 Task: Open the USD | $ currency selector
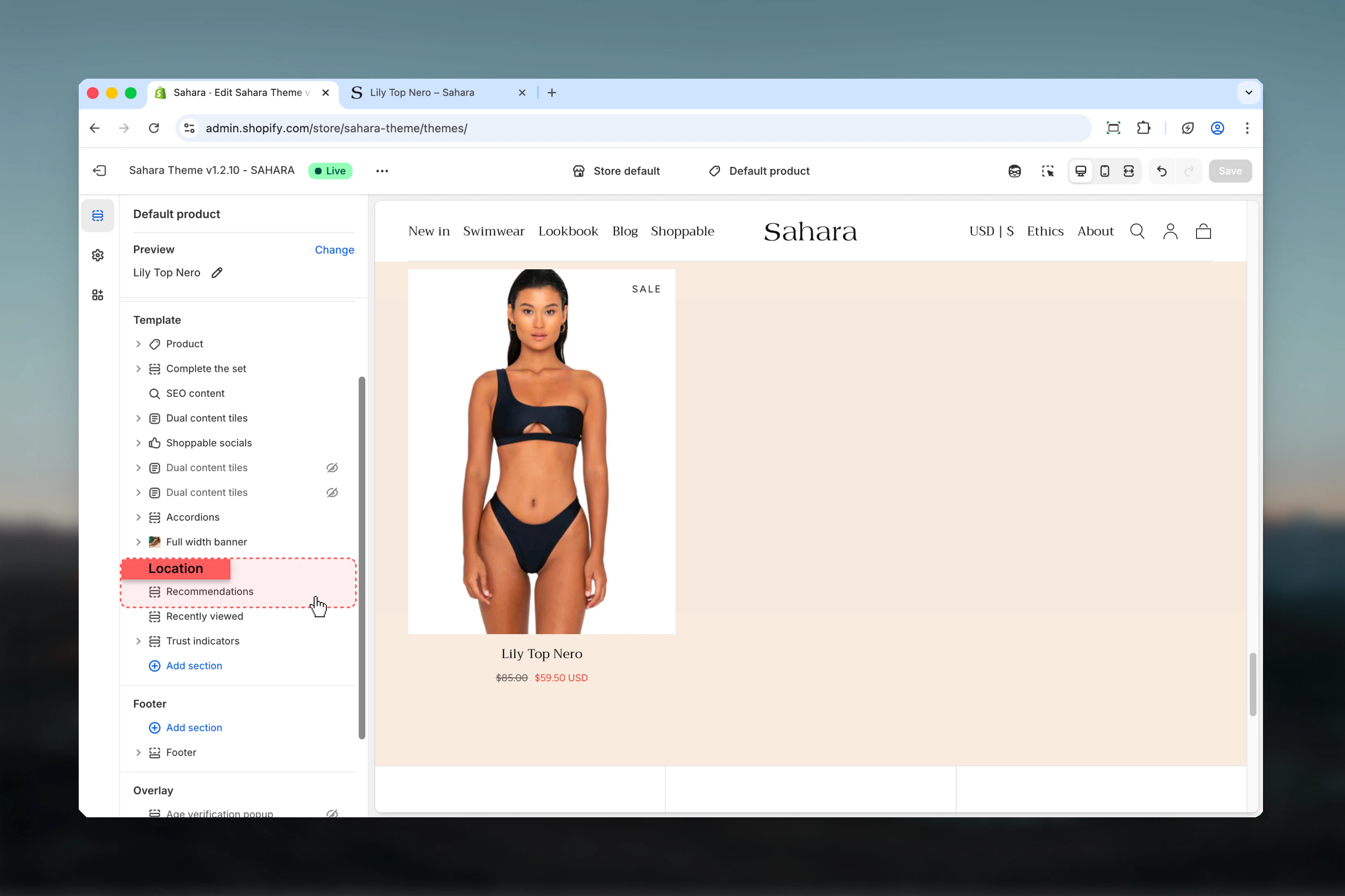tap(991, 232)
